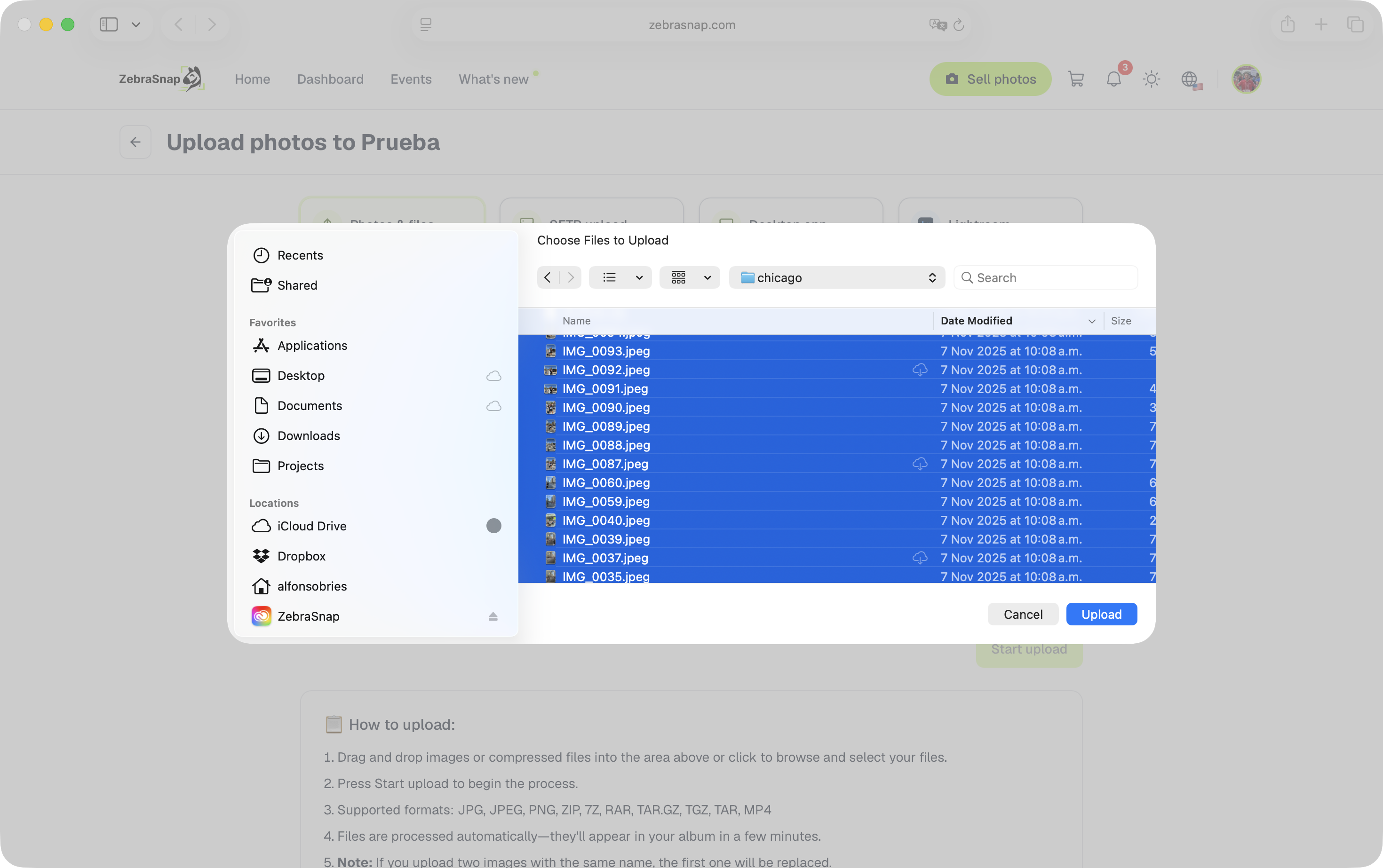Viewport: 1383px width, 868px height.
Task: Click the cloud download icon for IMG_0092.jpeg
Action: pyautogui.click(x=920, y=370)
